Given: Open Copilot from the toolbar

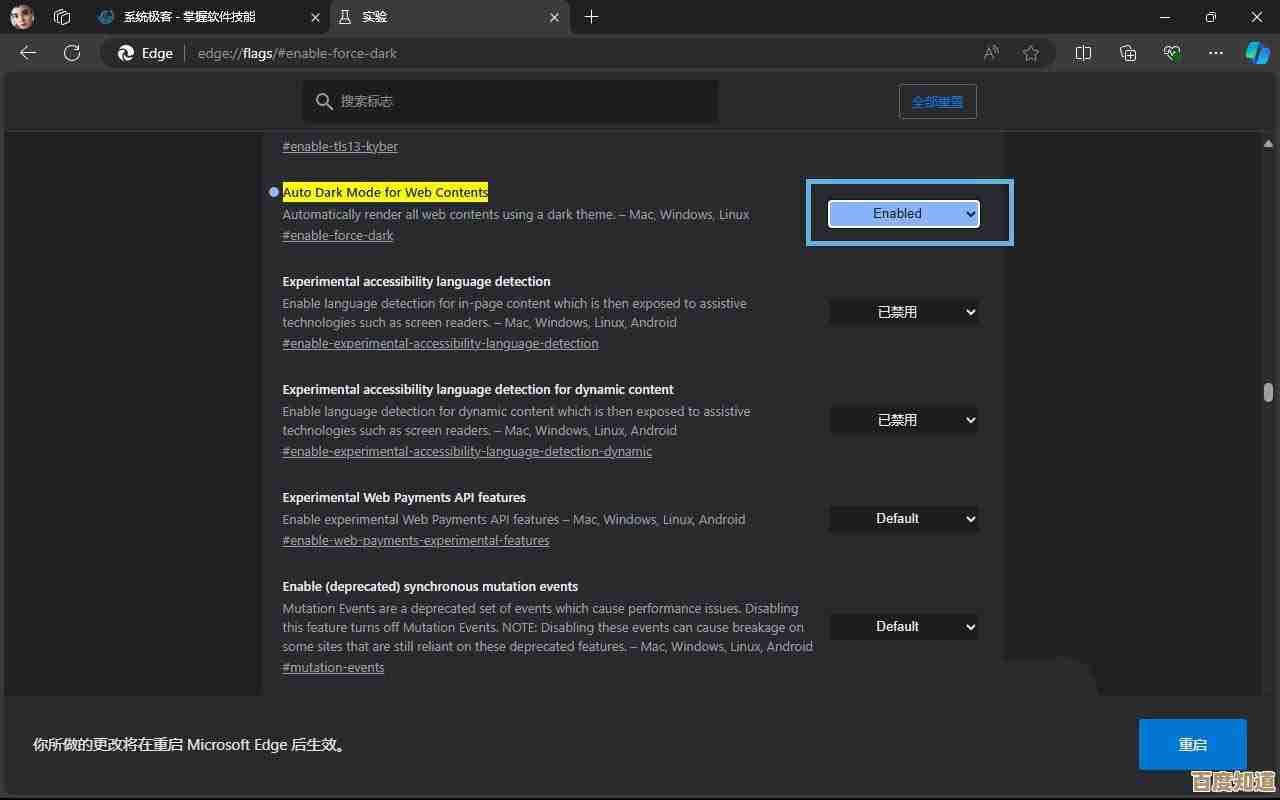Looking at the screenshot, I should coord(1256,53).
